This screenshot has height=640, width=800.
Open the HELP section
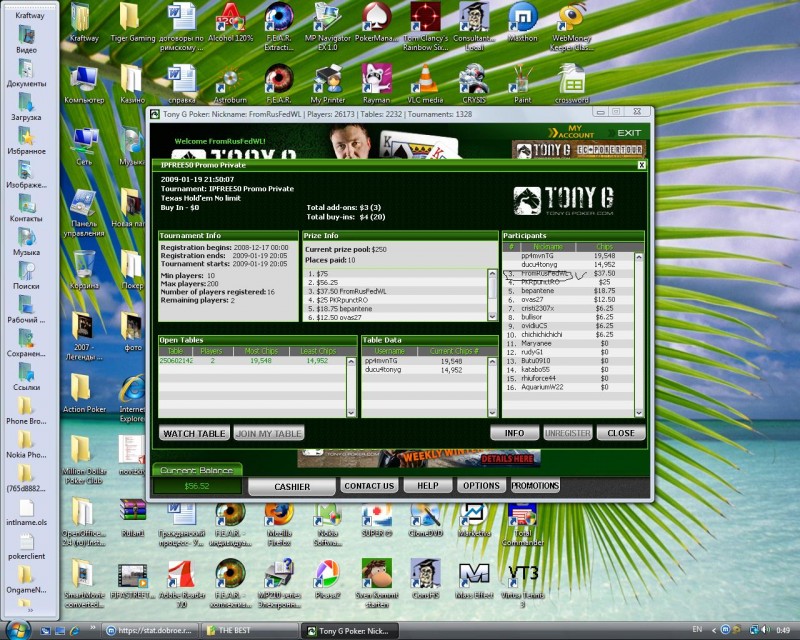[x=428, y=486]
